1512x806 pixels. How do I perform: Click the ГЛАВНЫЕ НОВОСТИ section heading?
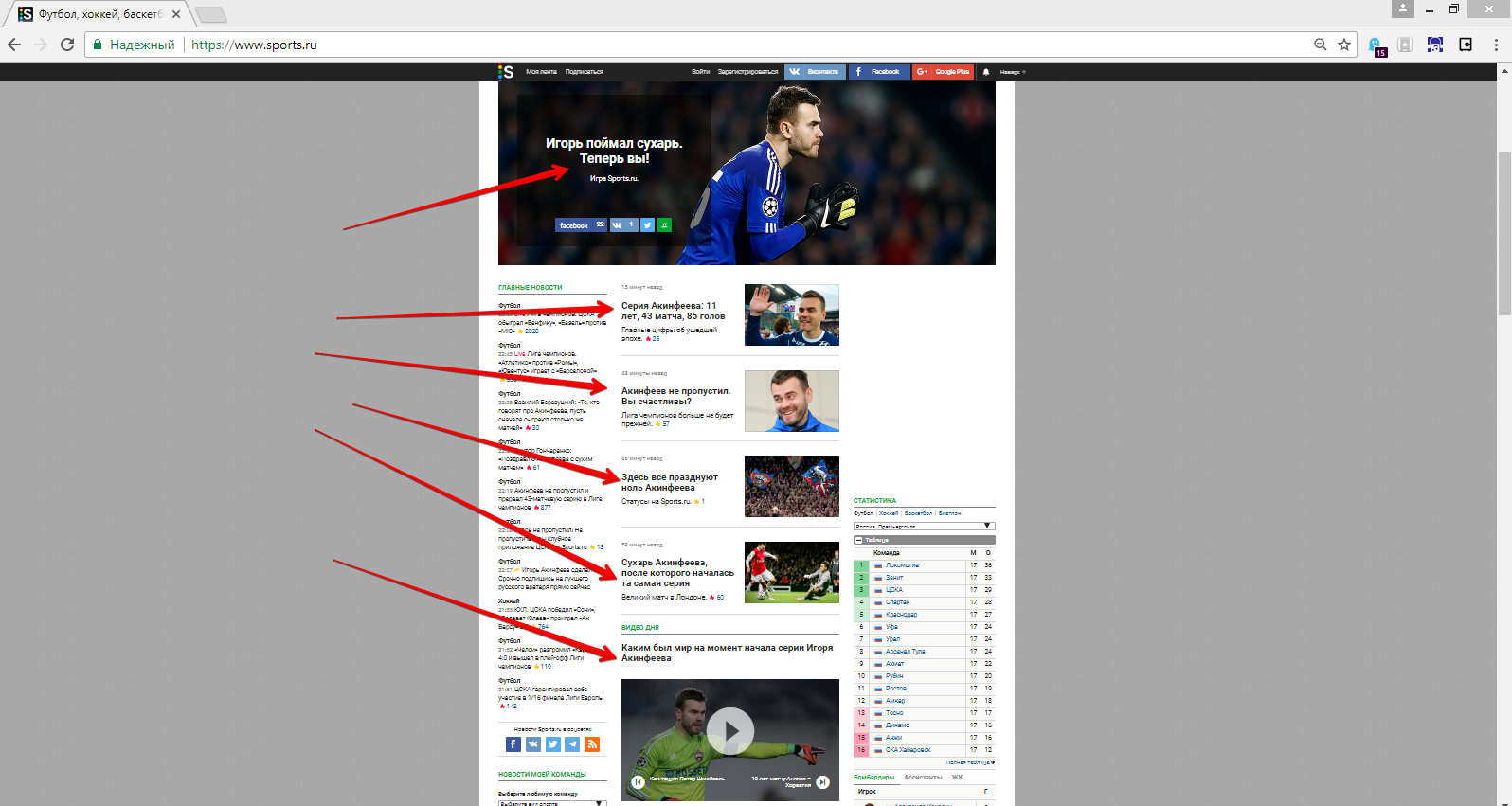coord(530,288)
